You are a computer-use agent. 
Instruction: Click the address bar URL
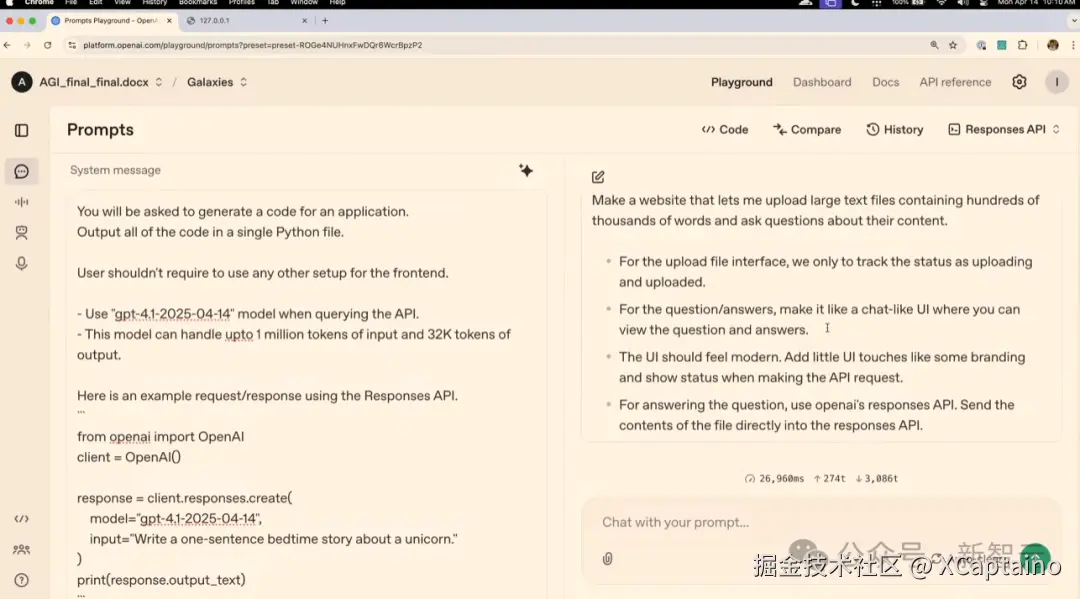pyautogui.click(x=253, y=45)
